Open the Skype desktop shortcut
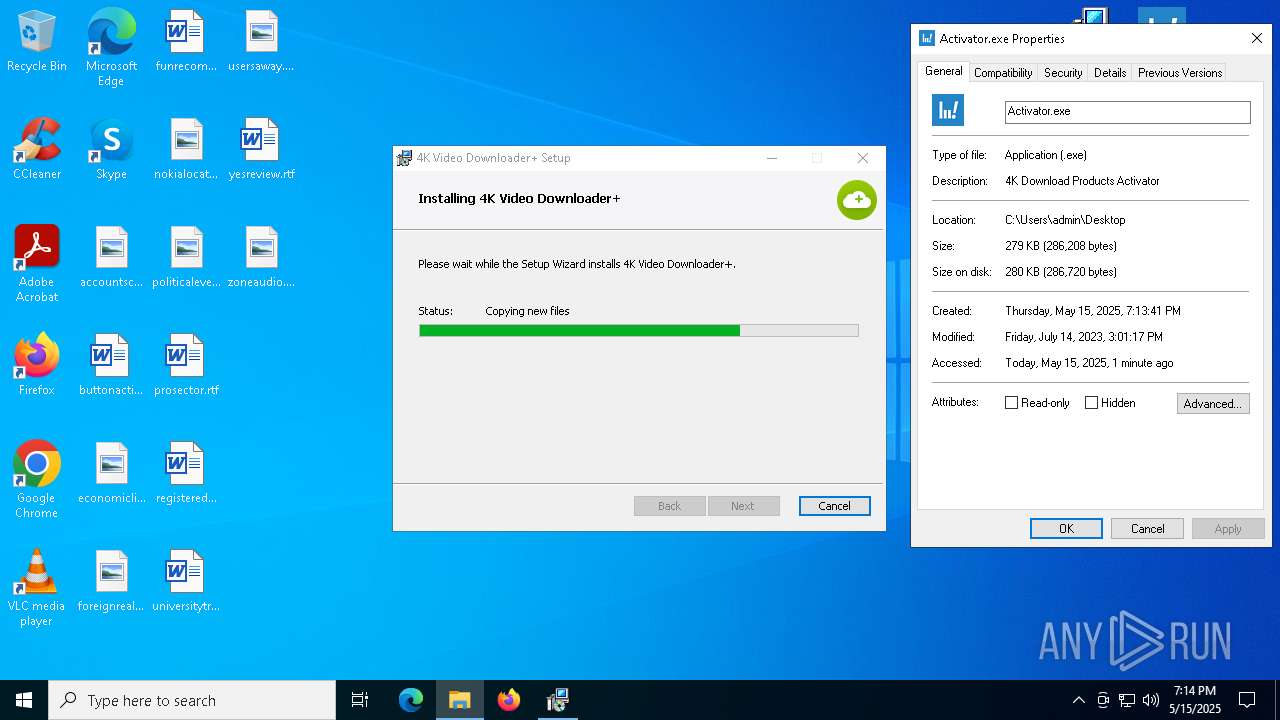Viewport: 1280px width, 720px height. 111,150
